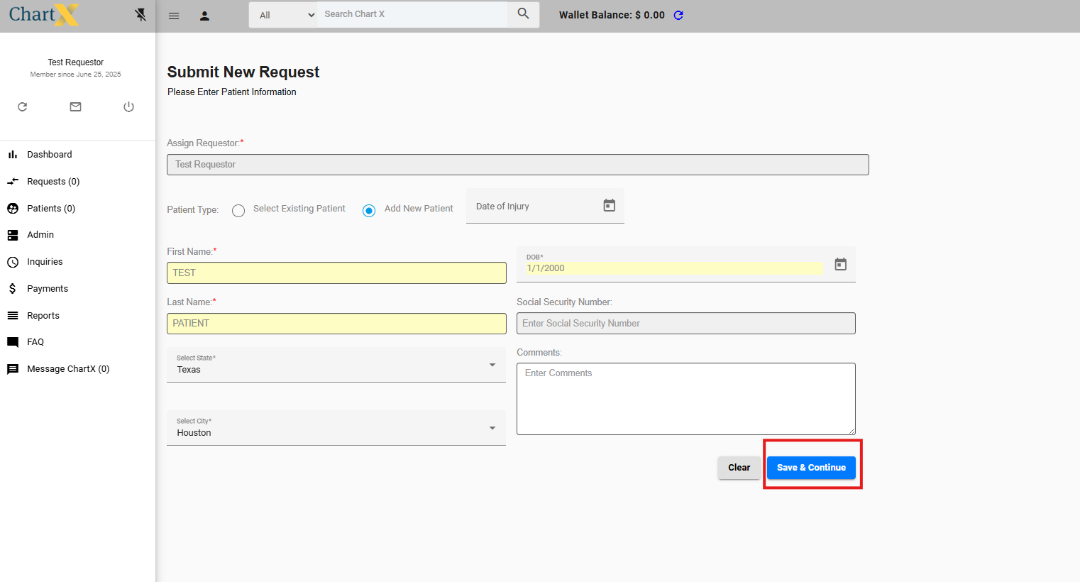
Task: Open the Date of Injury calendar picker
Action: click(609, 206)
